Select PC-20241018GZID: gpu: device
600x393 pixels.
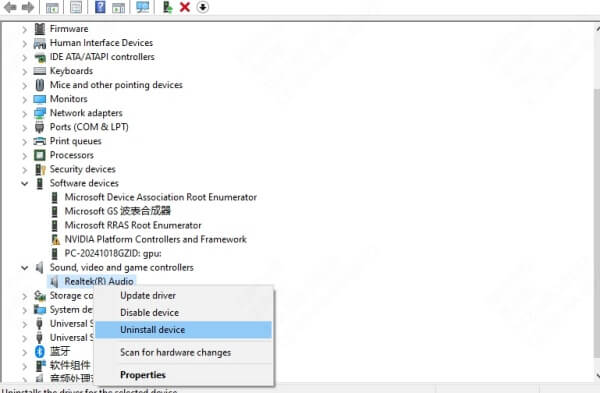(x=113, y=253)
